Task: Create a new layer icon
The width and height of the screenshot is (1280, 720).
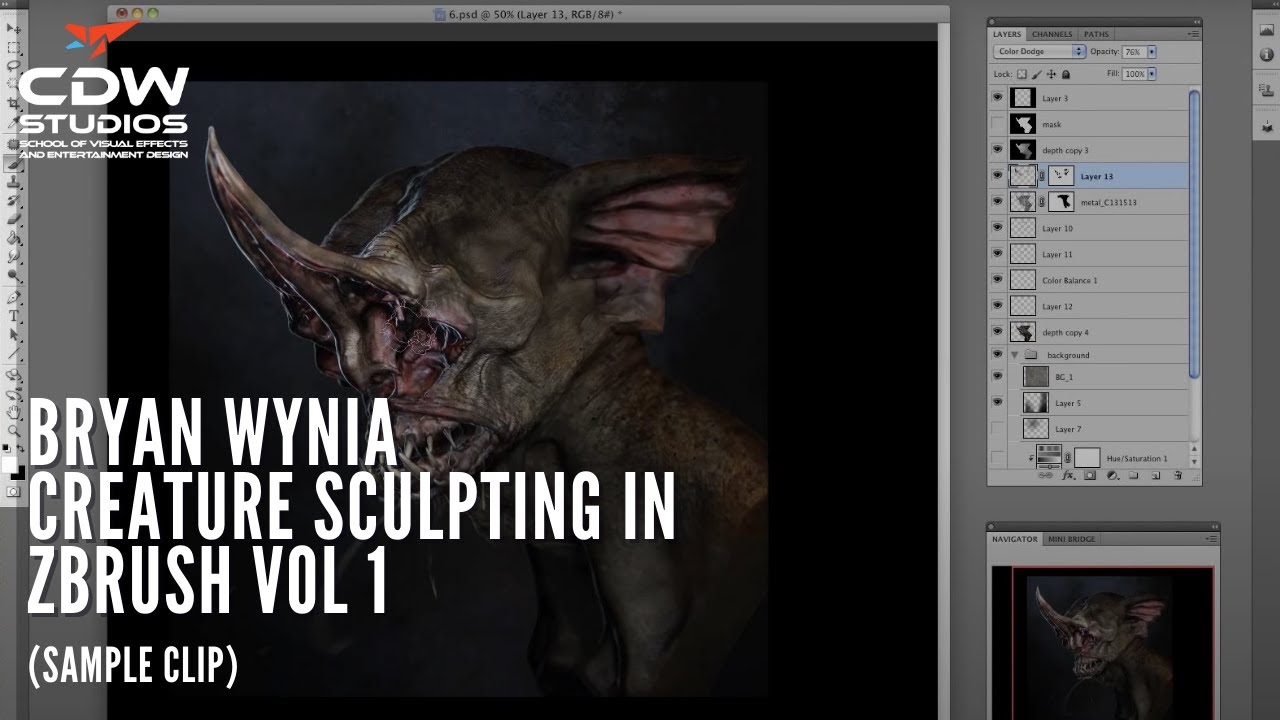Action: (x=1156, y=476)
